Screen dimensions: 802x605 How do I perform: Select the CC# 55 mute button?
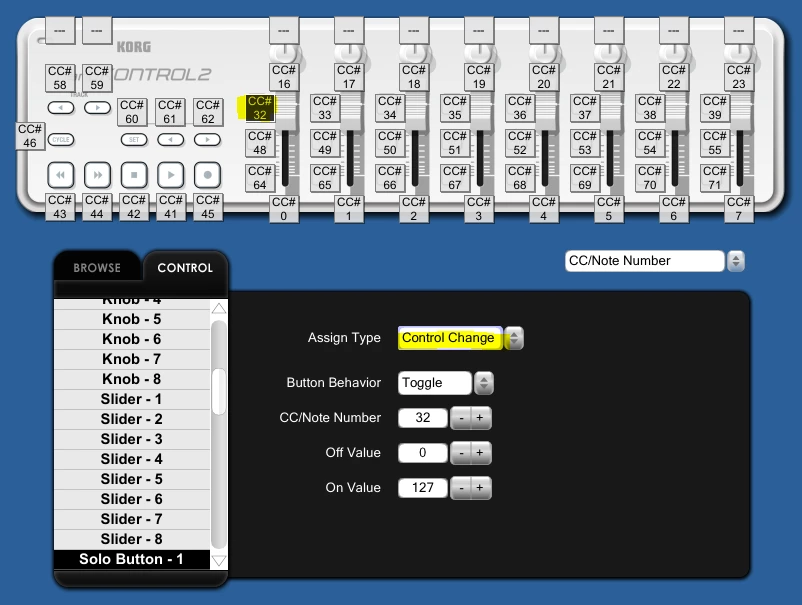715,143
